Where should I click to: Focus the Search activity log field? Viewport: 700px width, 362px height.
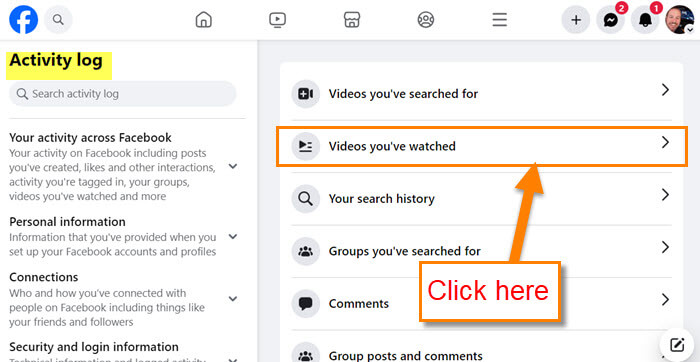click(x=123, y=94)
